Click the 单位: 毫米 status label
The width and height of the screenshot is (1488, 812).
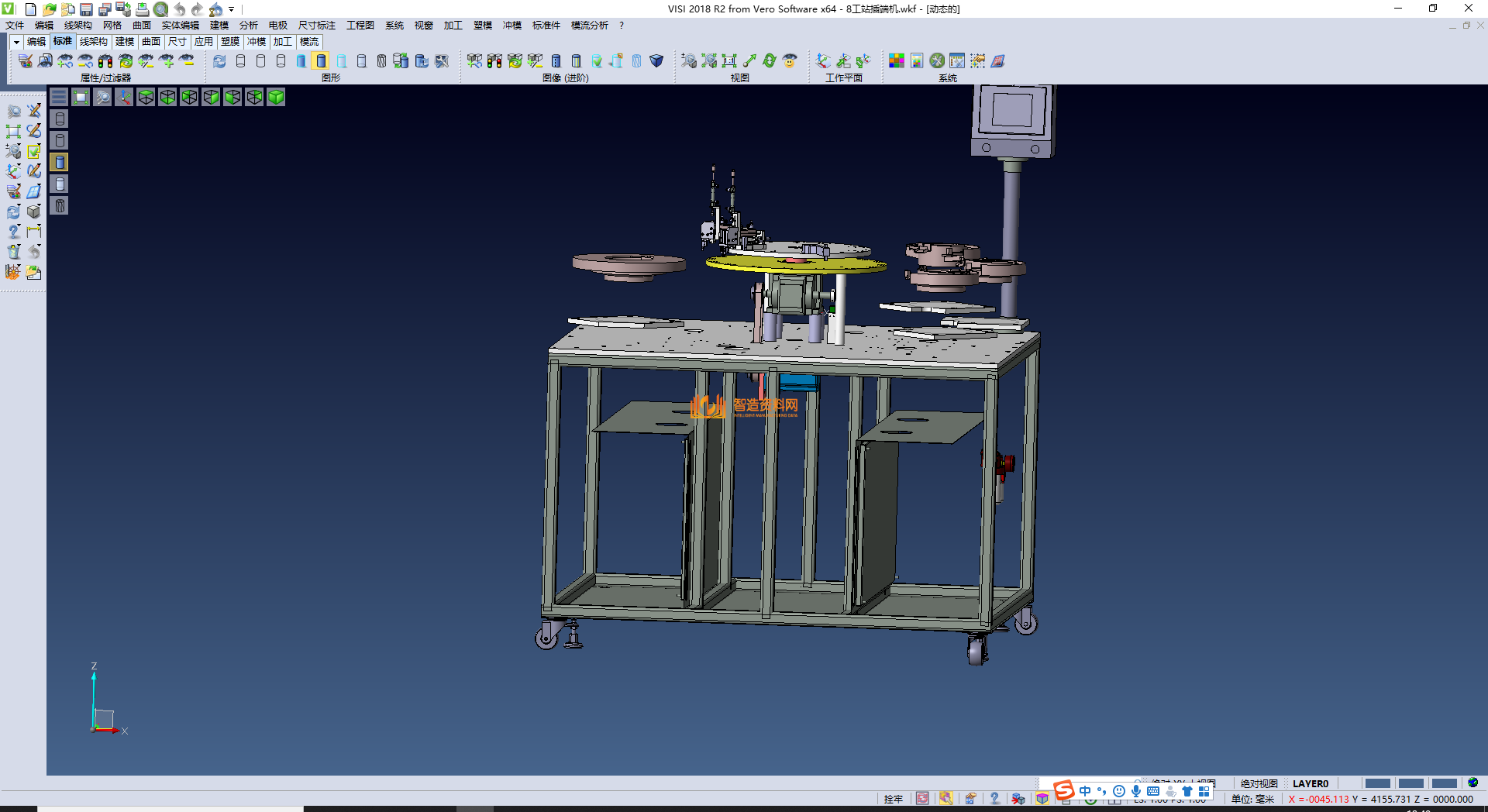pos(1252,799)
